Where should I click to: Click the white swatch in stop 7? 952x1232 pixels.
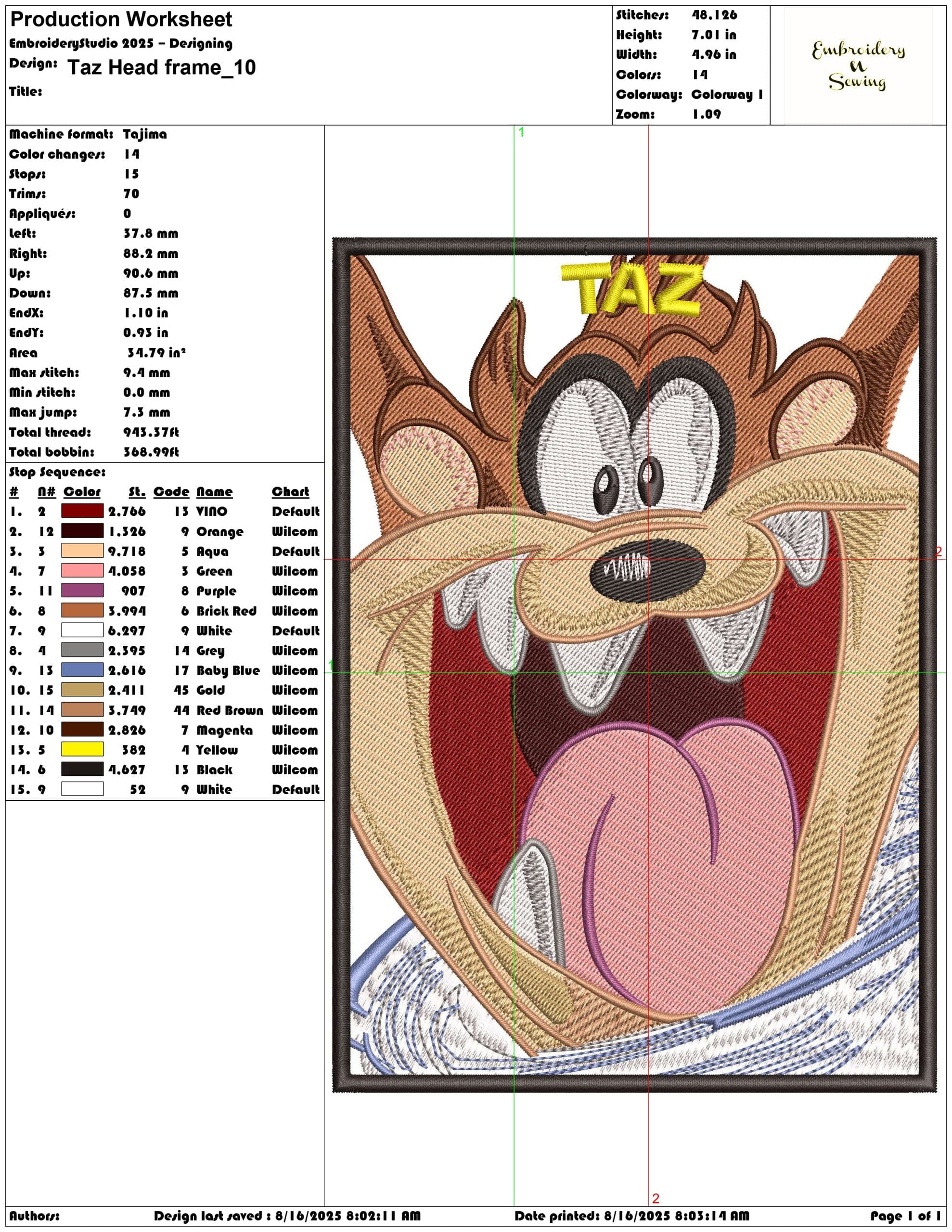point(82,630)
